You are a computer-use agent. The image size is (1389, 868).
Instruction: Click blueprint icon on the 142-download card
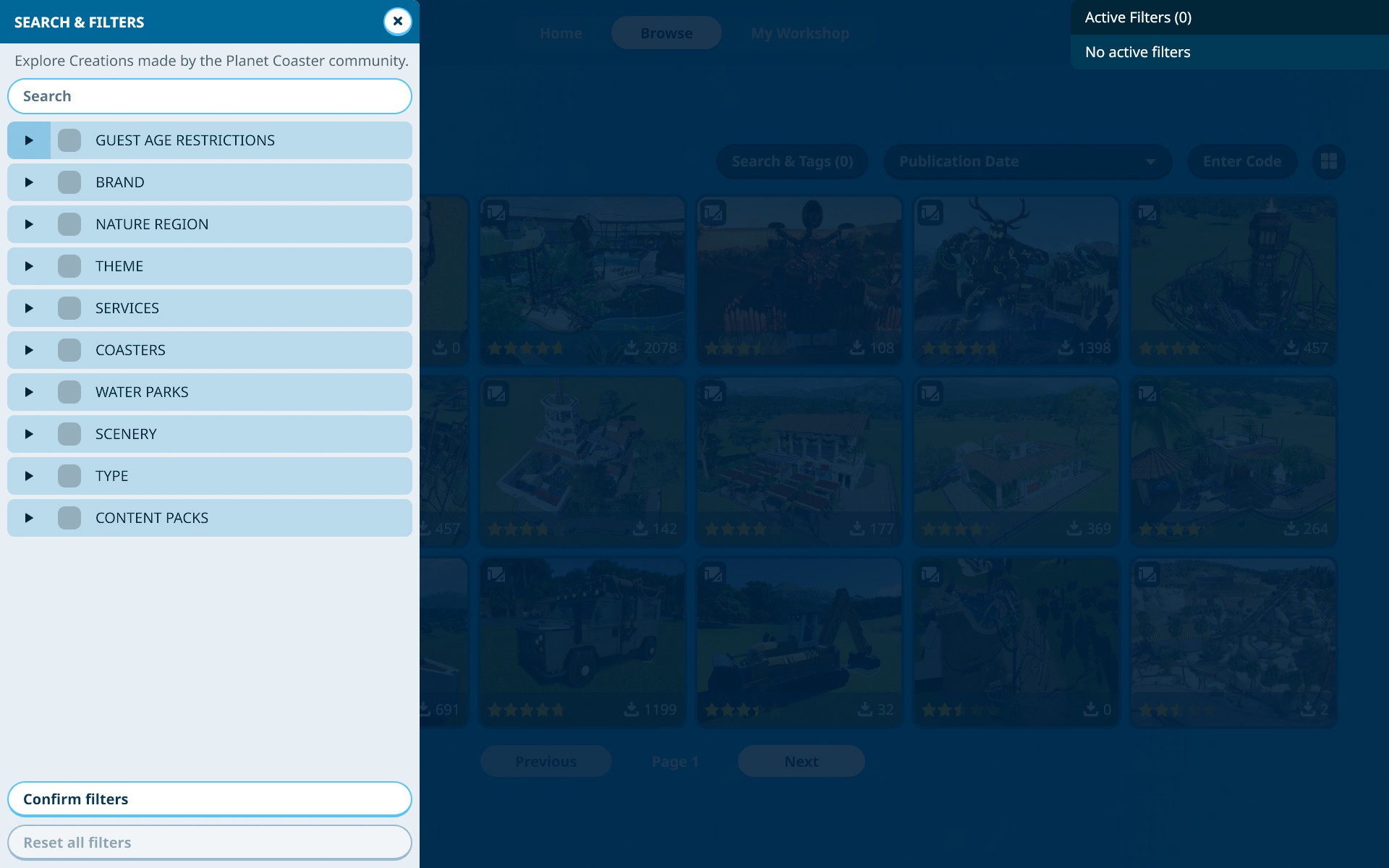pyautogui.click(x=496, y=393)
